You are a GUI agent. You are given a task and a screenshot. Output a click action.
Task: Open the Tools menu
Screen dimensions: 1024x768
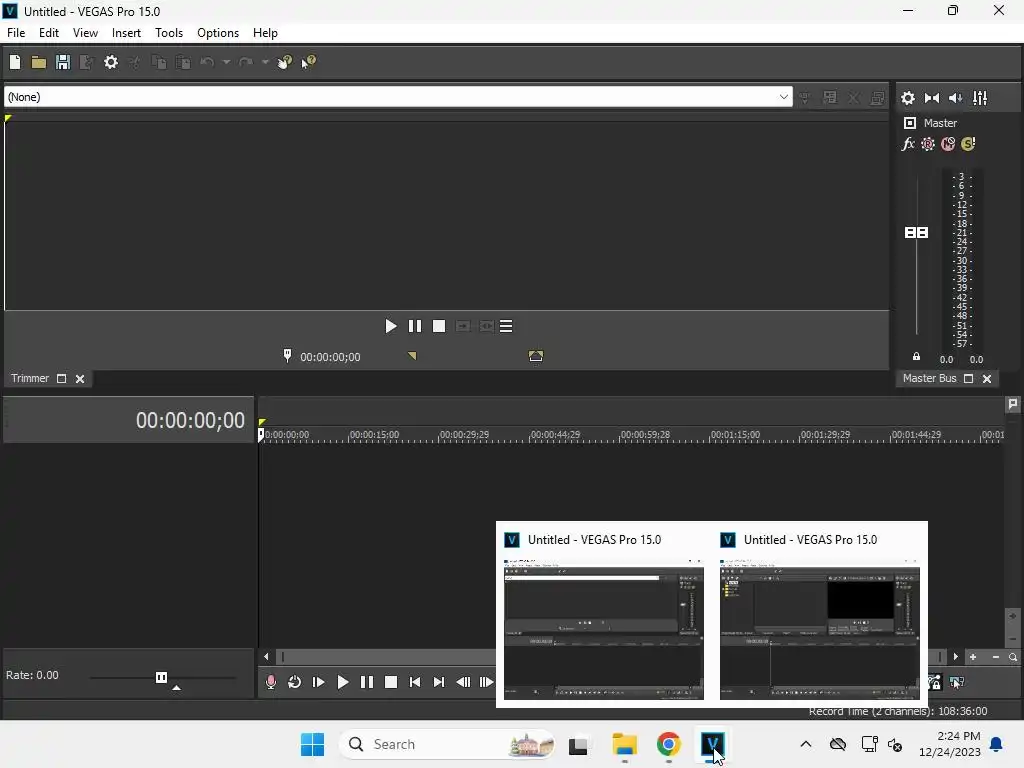click(x=169, y=33)
